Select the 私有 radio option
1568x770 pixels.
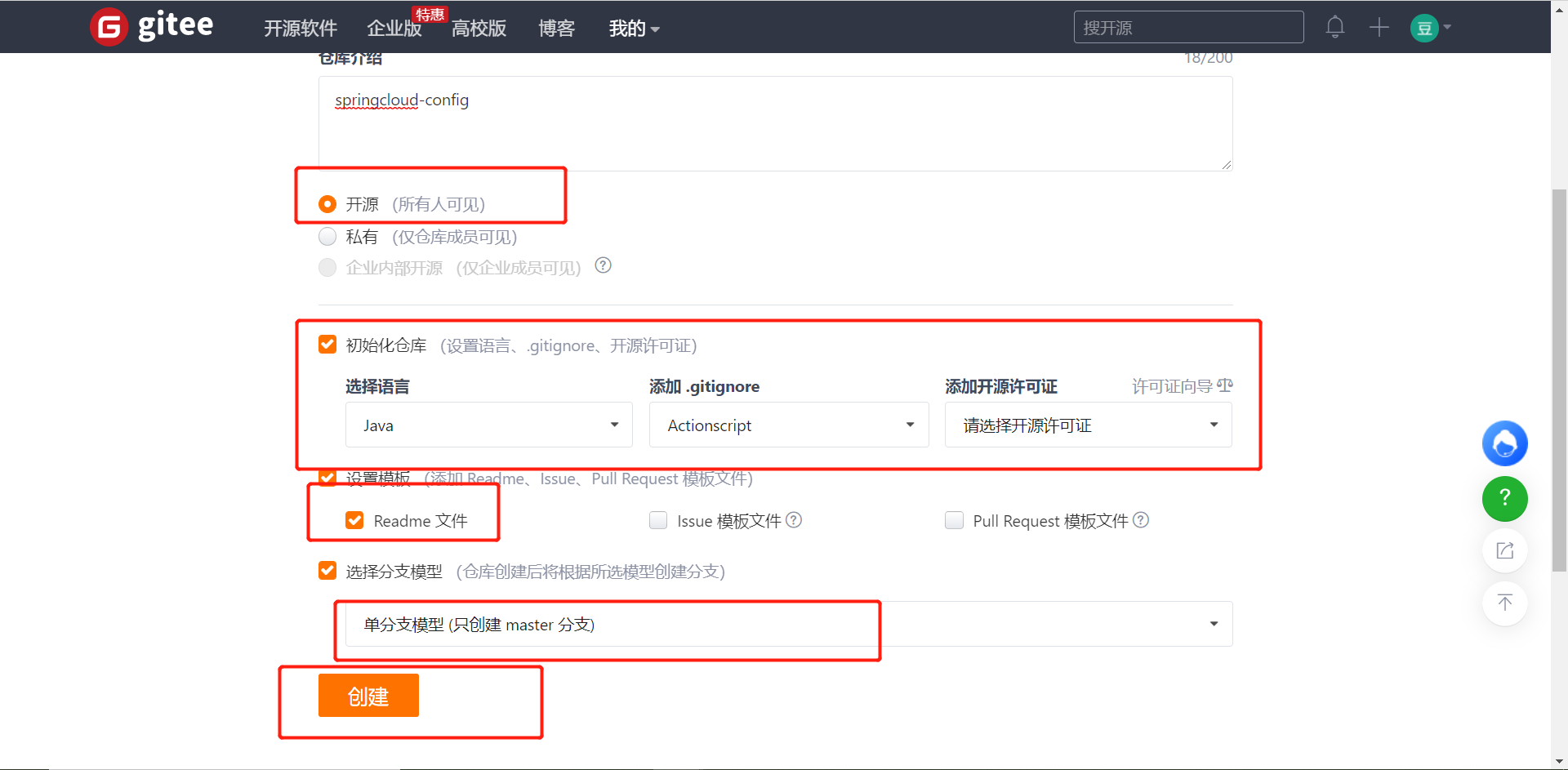click(327, 237)
